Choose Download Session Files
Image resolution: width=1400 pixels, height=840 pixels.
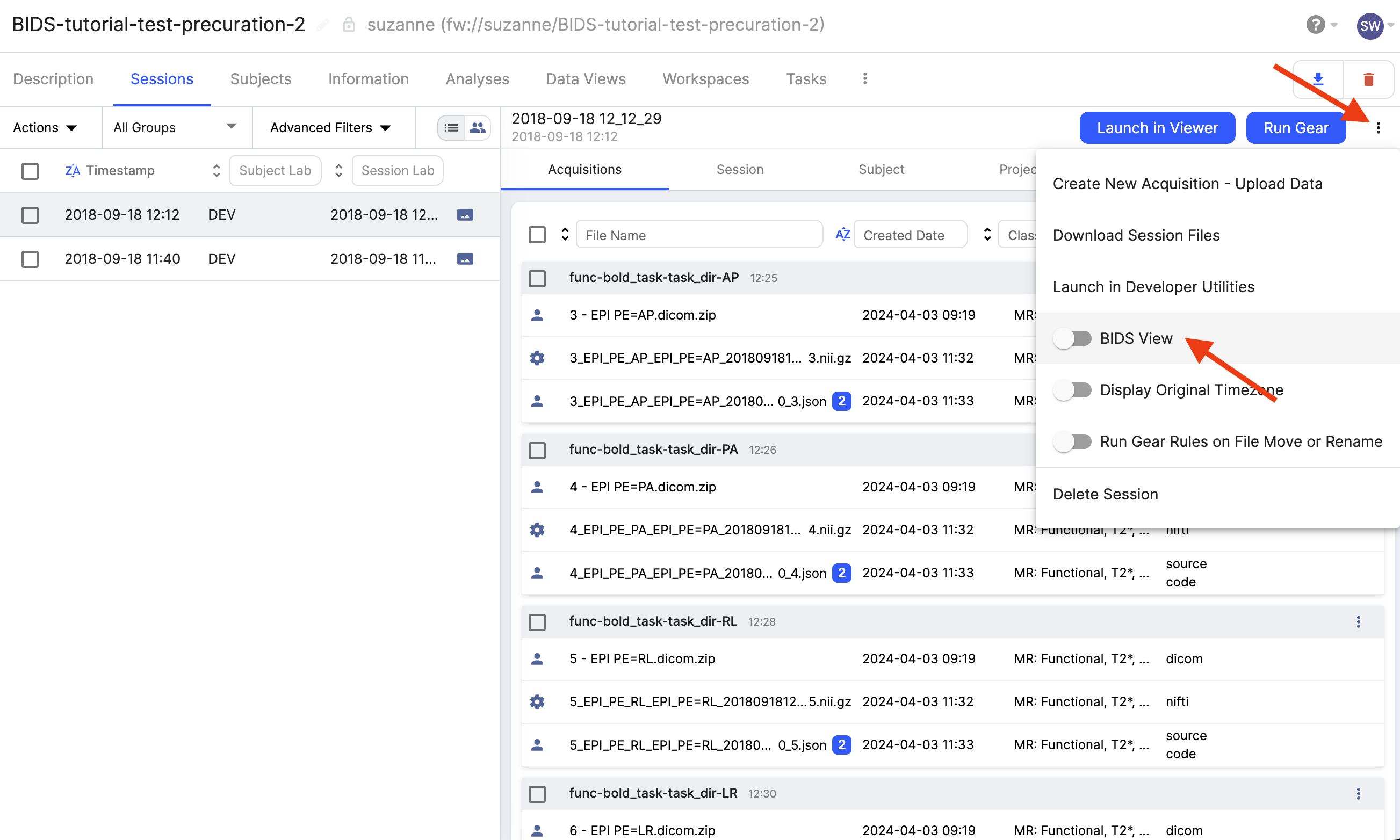1136,235
